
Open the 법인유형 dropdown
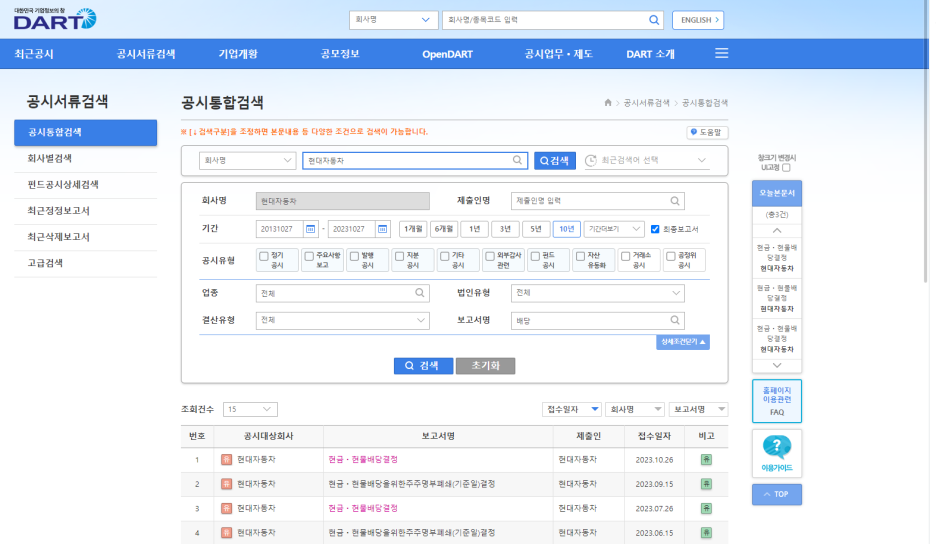click(598, 293)
